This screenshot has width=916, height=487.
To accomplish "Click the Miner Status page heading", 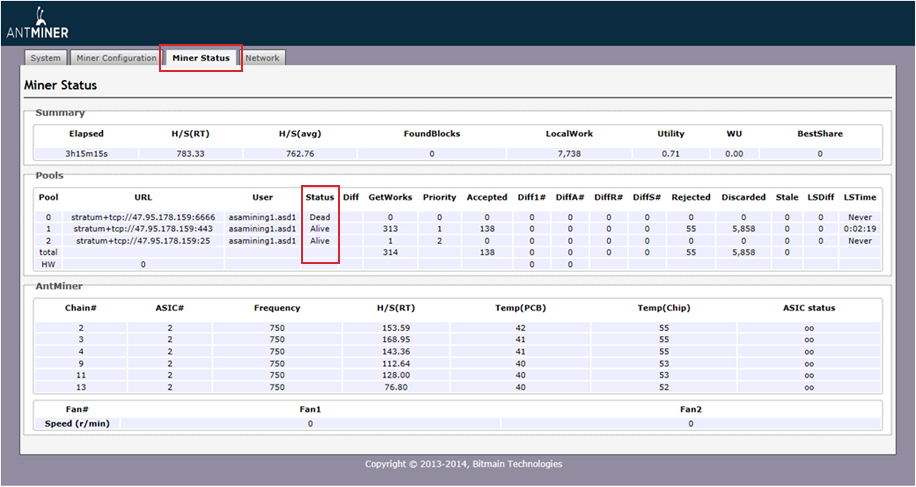I will pos(60,85).
